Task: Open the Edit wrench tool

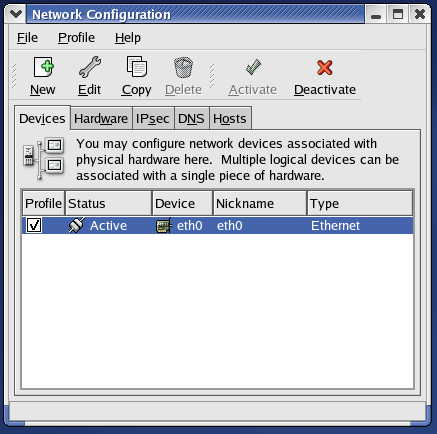Action: [90, 67]
